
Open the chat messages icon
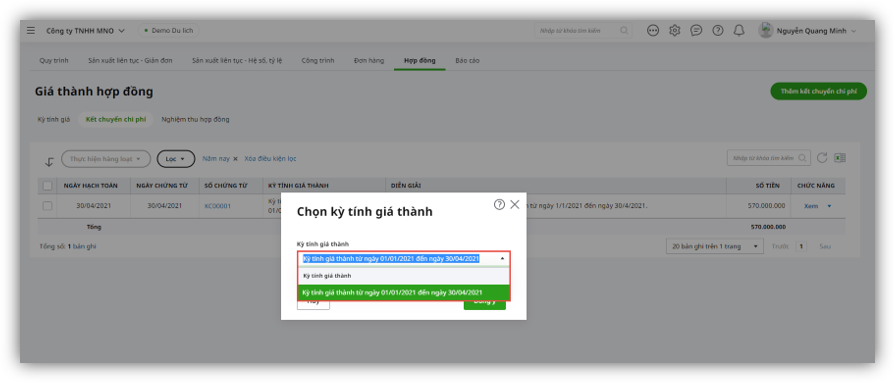point(696,31)
